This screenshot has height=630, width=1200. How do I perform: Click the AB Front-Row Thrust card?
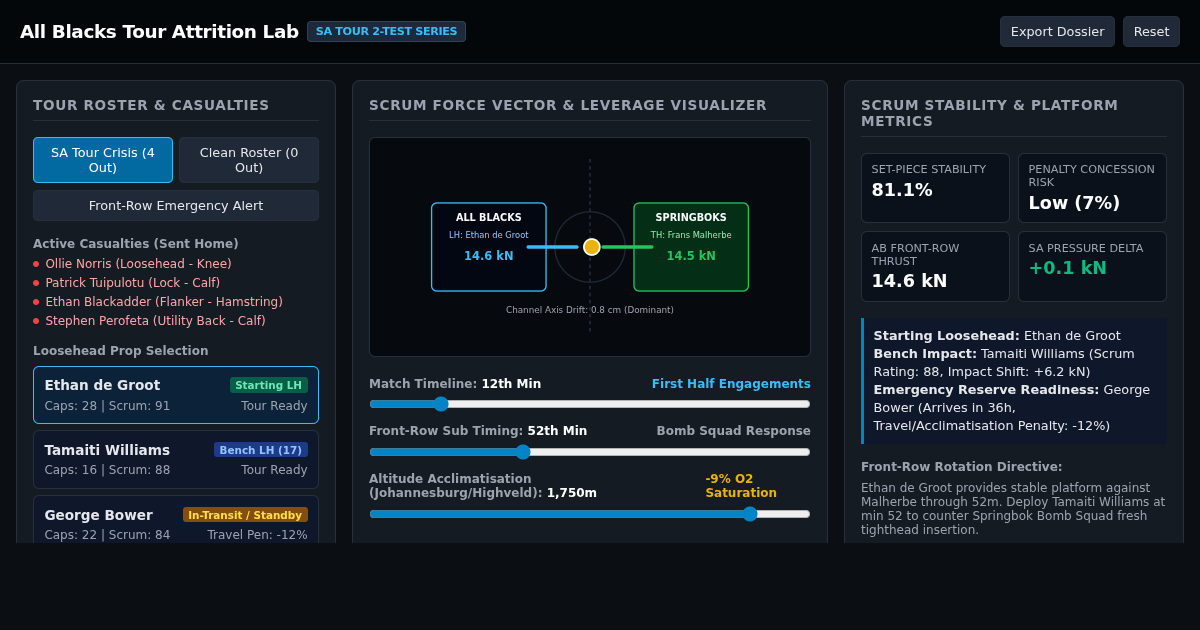click(x=935, y=266)
